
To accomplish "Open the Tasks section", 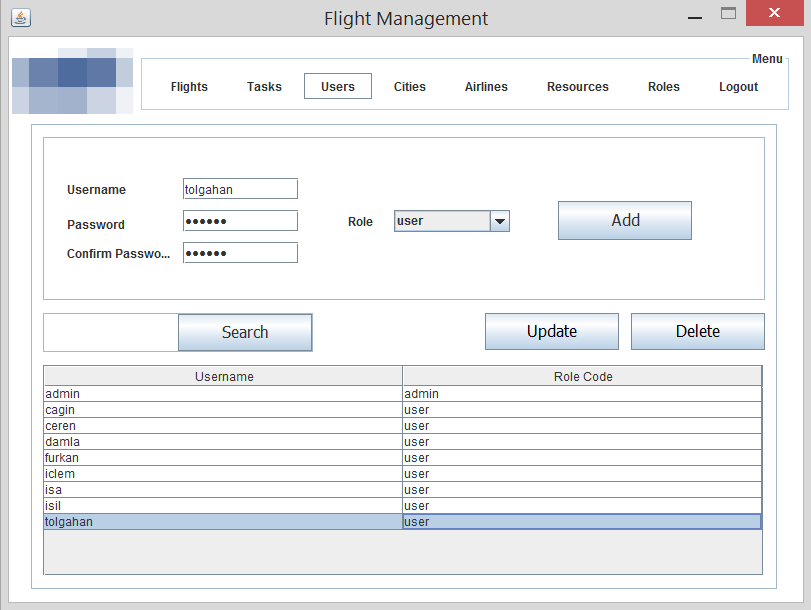I will coord(263,87).
